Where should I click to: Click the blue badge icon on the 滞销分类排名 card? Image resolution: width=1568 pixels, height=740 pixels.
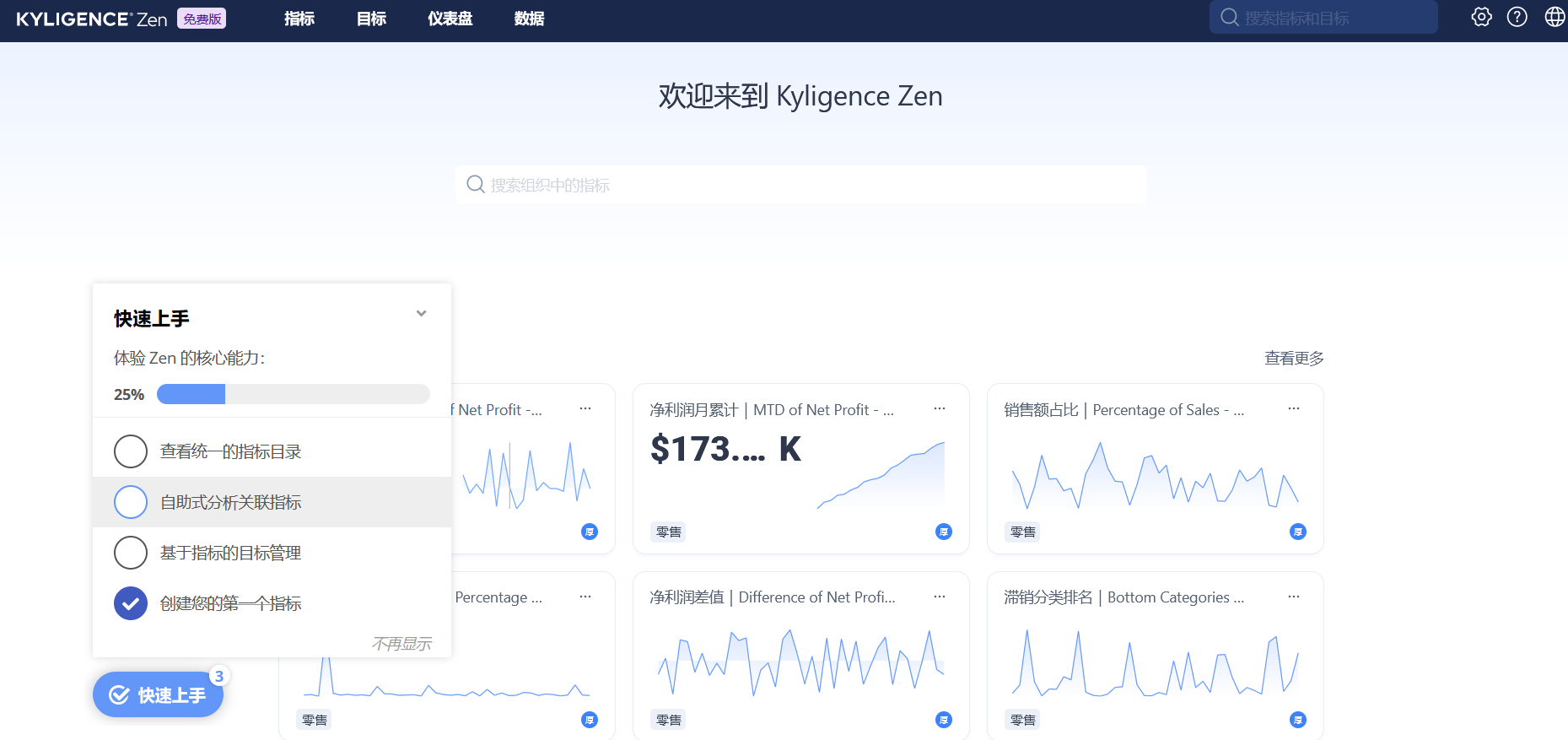(1298, 720)
